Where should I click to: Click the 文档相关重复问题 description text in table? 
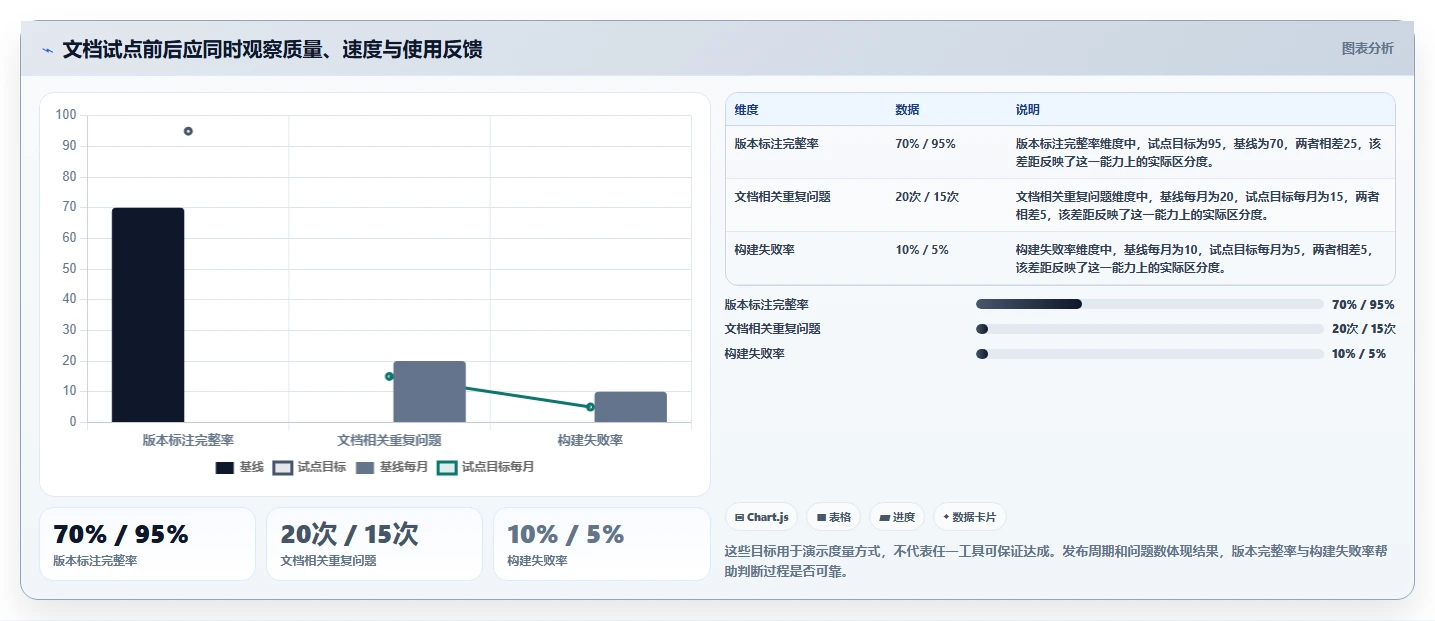1198,205
